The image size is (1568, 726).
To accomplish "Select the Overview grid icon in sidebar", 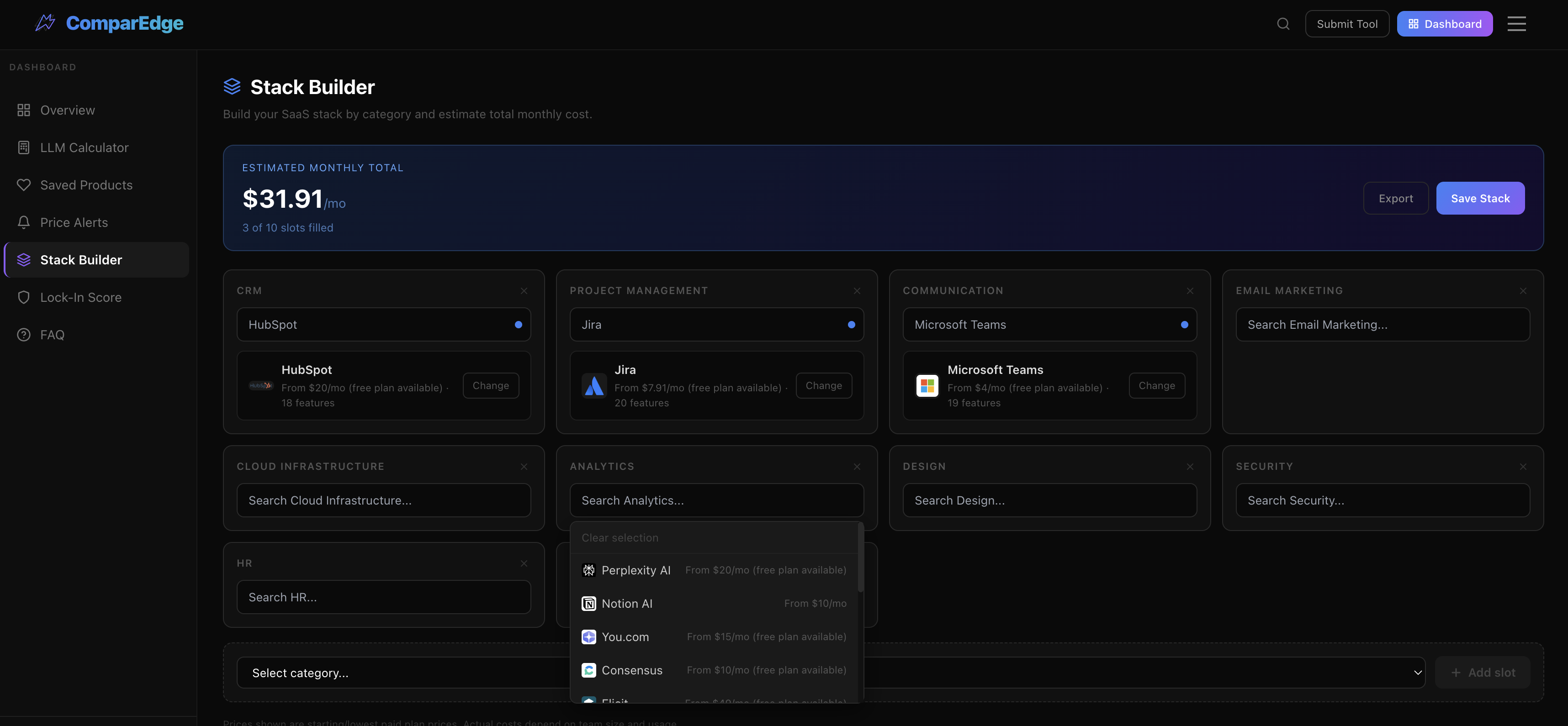I will (24, 110).
